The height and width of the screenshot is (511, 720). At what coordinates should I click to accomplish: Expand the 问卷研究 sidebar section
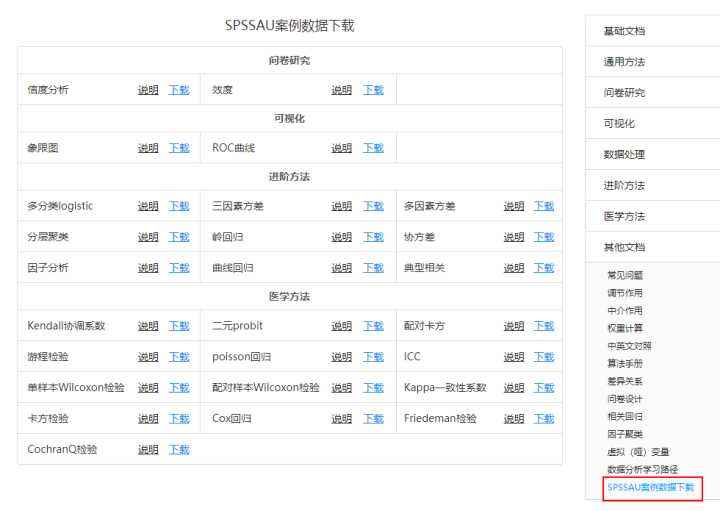click(x=625, y=93)
